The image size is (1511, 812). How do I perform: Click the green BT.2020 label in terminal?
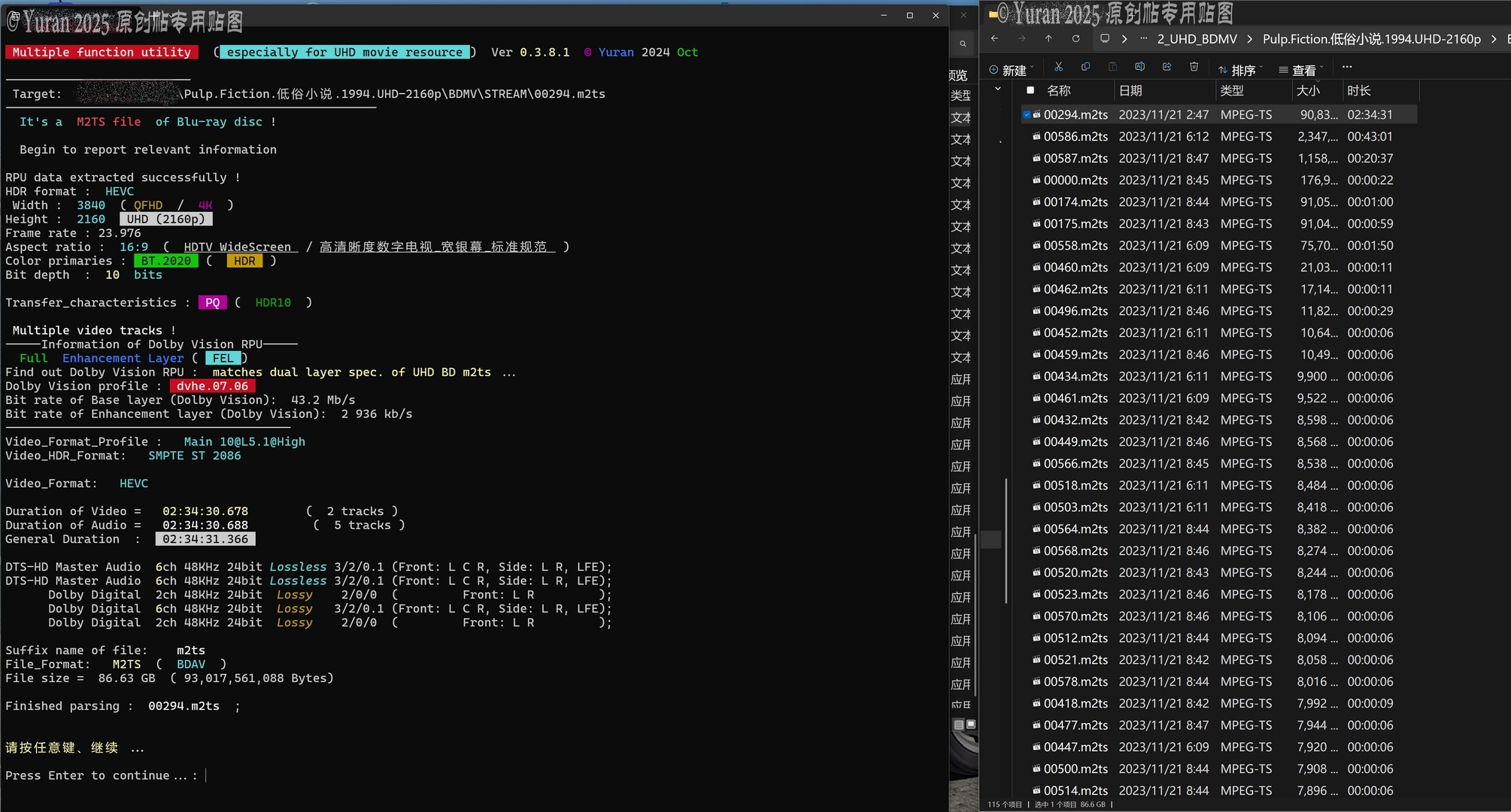tap(166, 261)
